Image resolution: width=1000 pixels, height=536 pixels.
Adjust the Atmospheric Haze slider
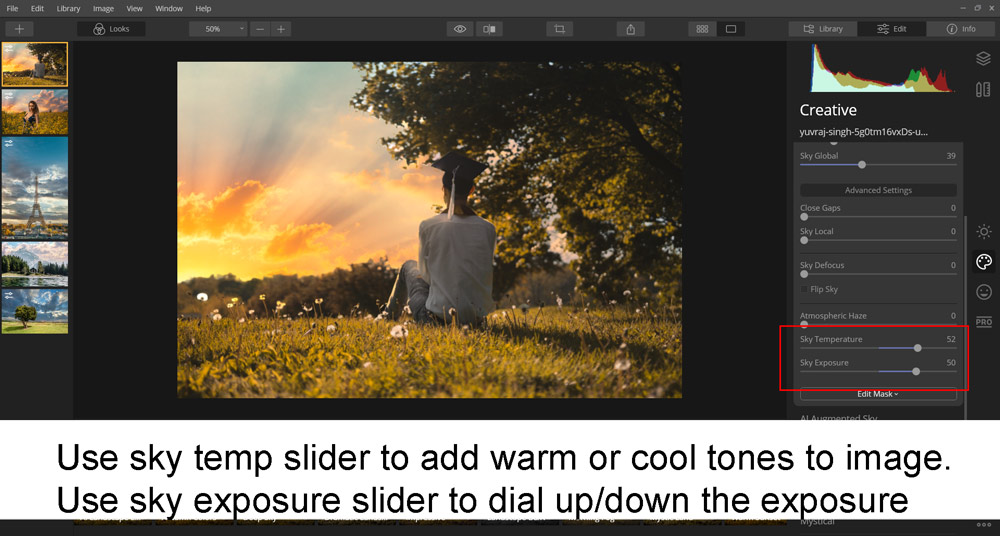804,324
